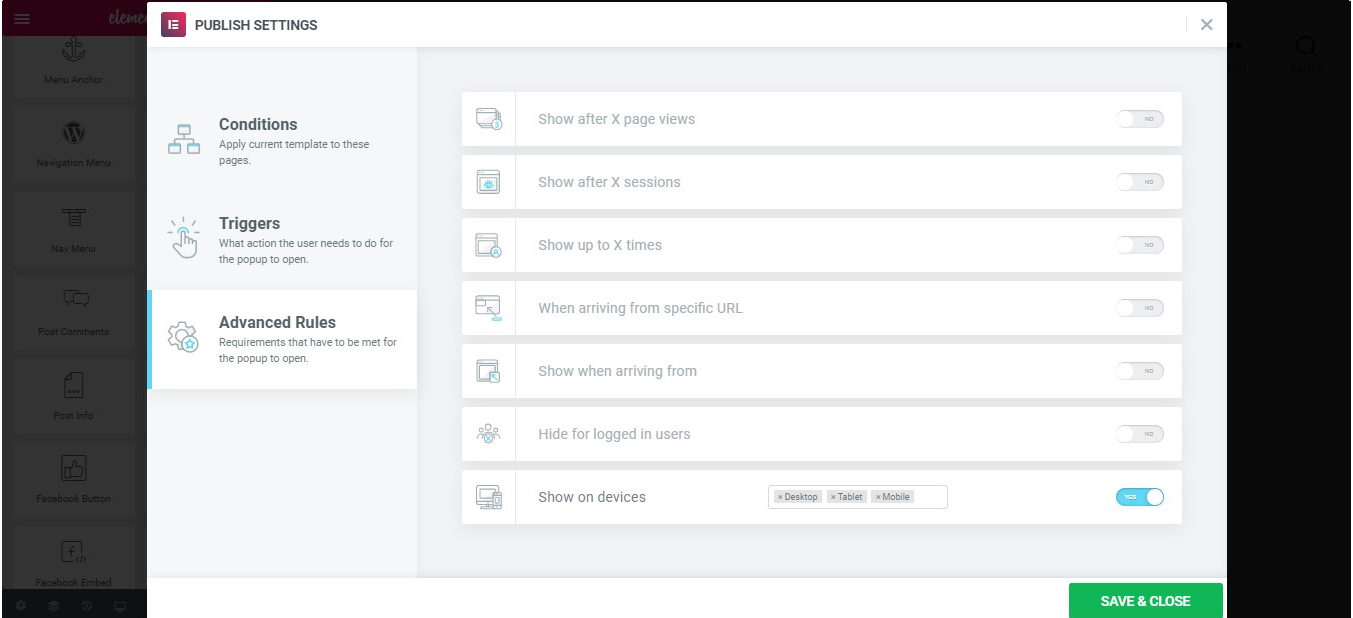Click "When arriving from specific URL" label
This screenshot has width=1353, height=618.
point(640,308)
